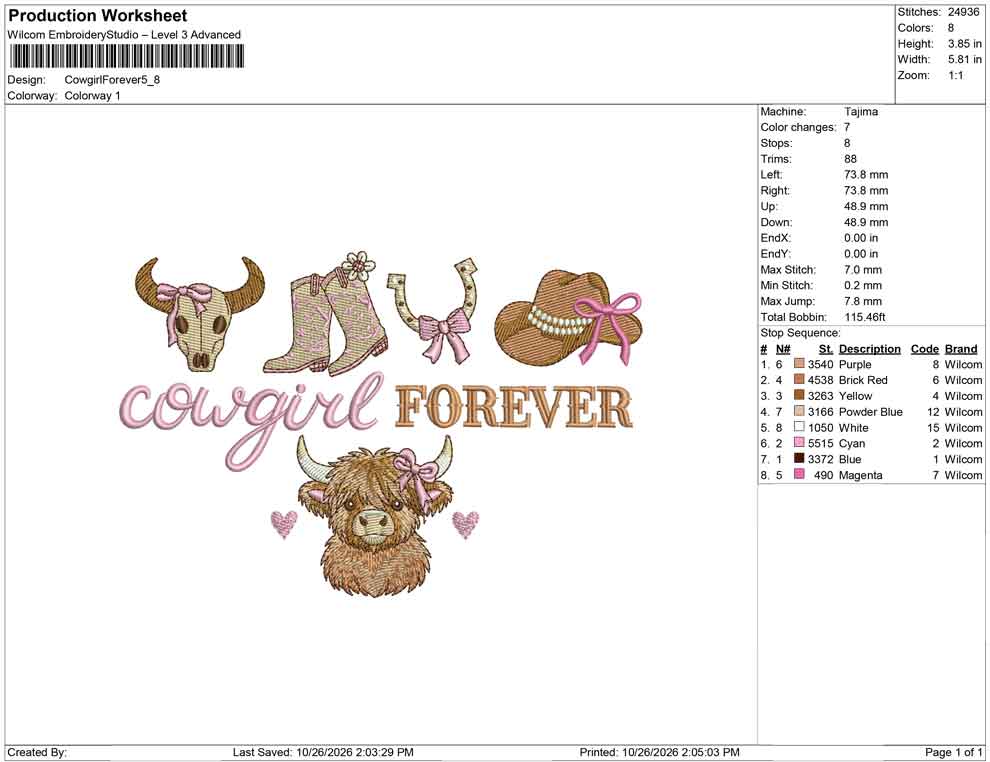Click the Yellow 3263 color swatch

tap(799, 395)
